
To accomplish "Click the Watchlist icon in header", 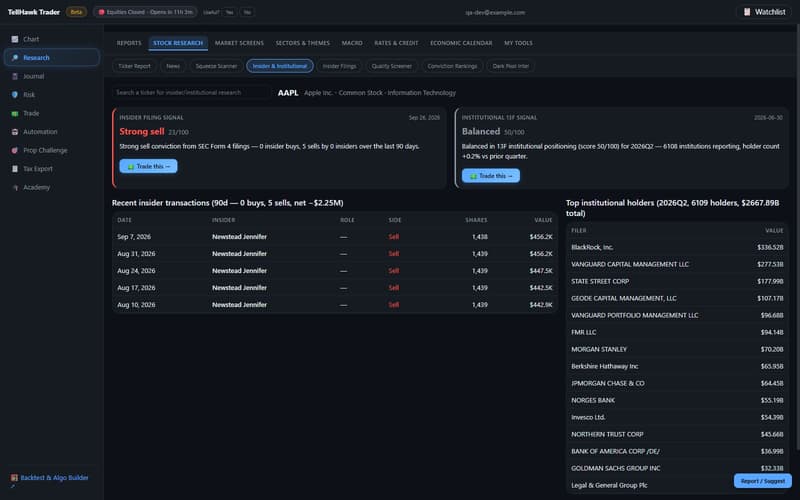I will pos(747,12).
